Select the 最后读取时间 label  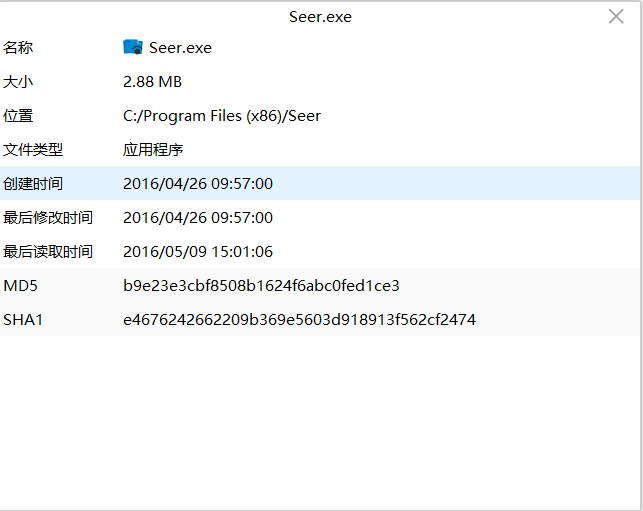point(48,251)
